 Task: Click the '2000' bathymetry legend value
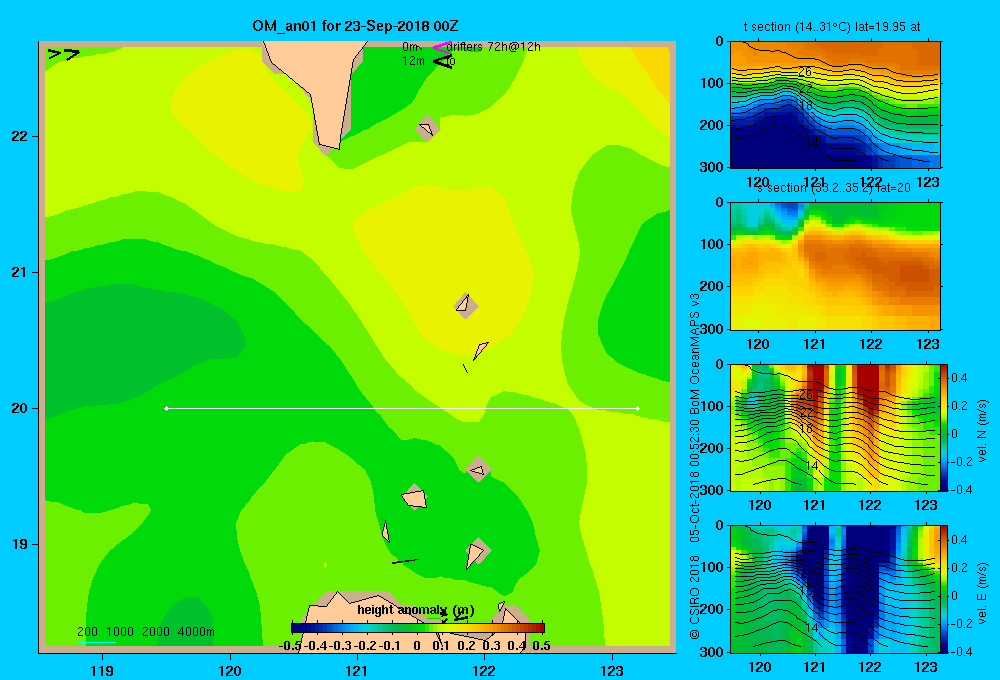click(156, 632)
